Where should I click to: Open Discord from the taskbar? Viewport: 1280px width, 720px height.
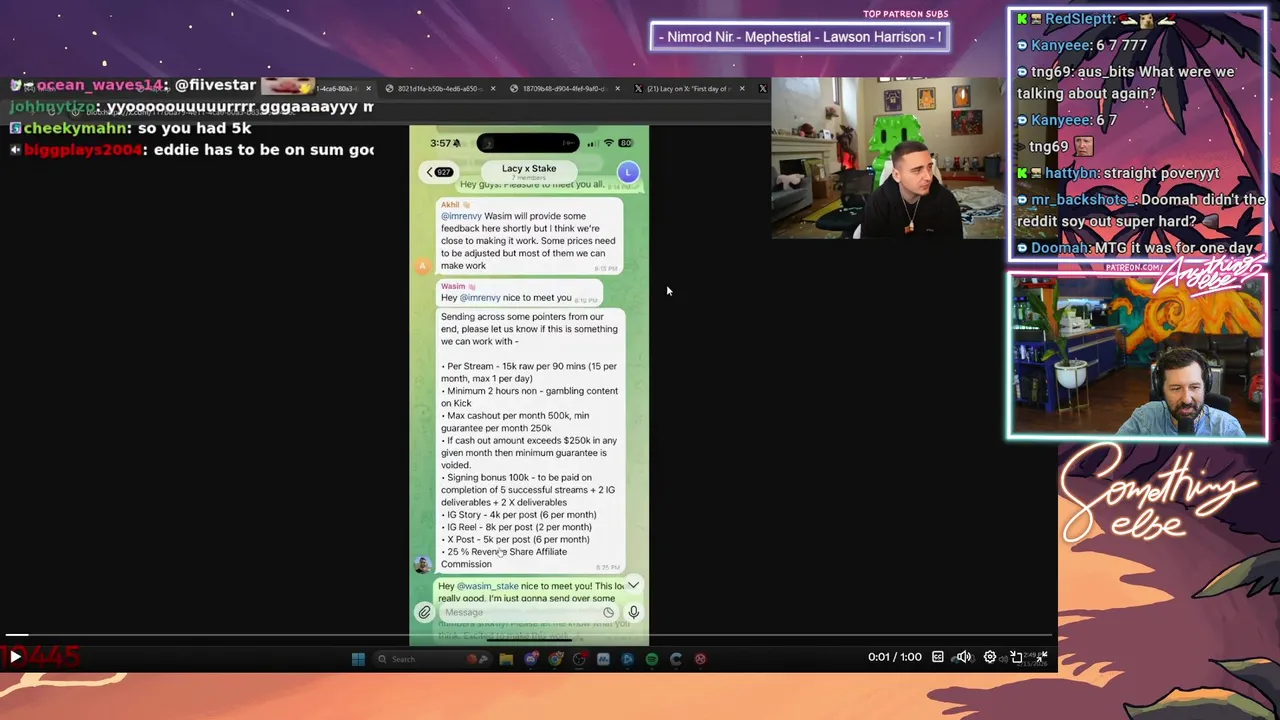(531, 659)
